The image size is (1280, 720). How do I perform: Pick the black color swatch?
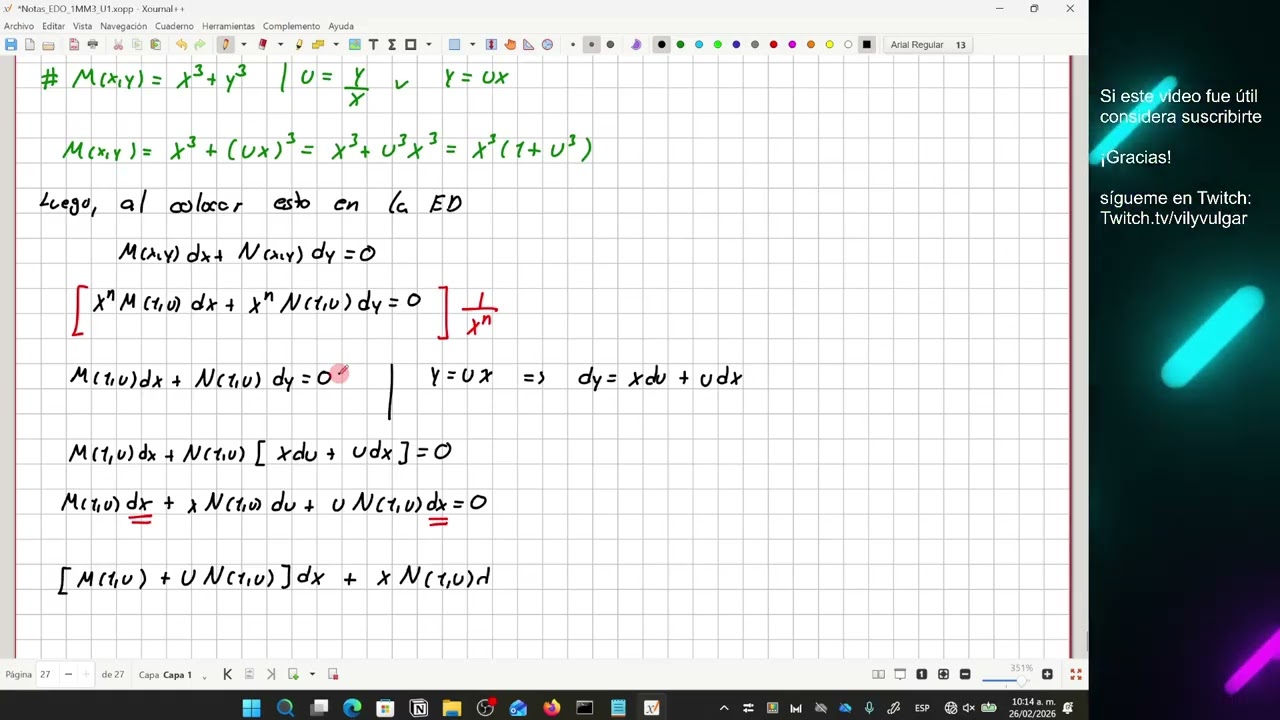(x=661, y=44)
